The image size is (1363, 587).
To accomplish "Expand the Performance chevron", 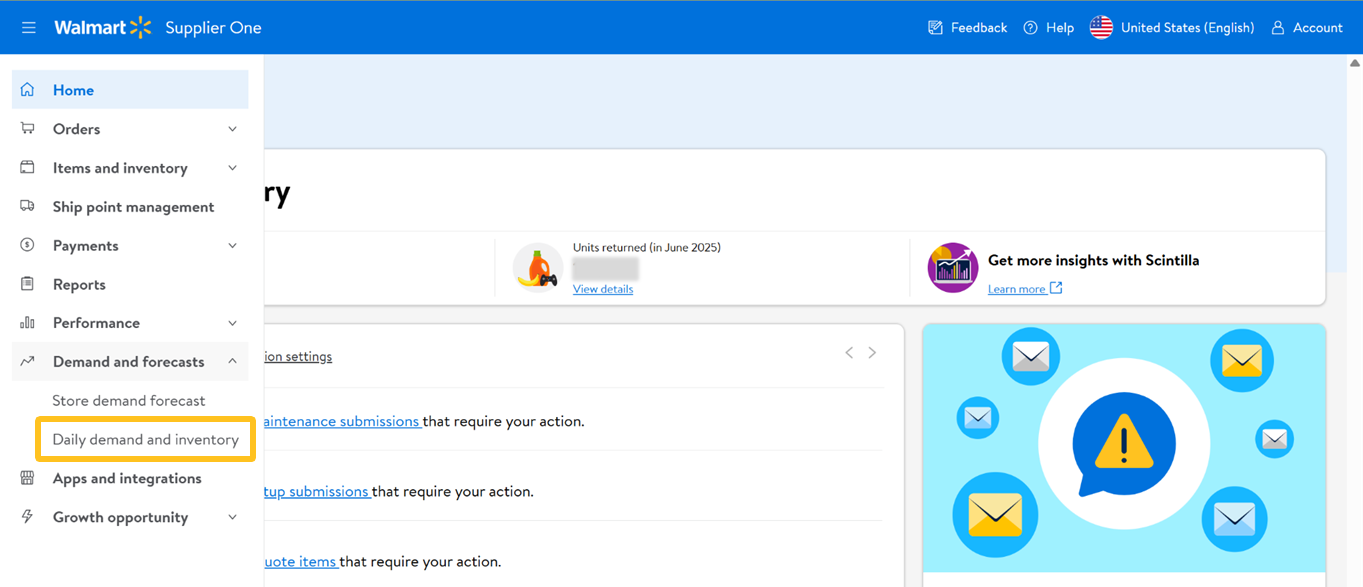I will (x=232, y=323).
